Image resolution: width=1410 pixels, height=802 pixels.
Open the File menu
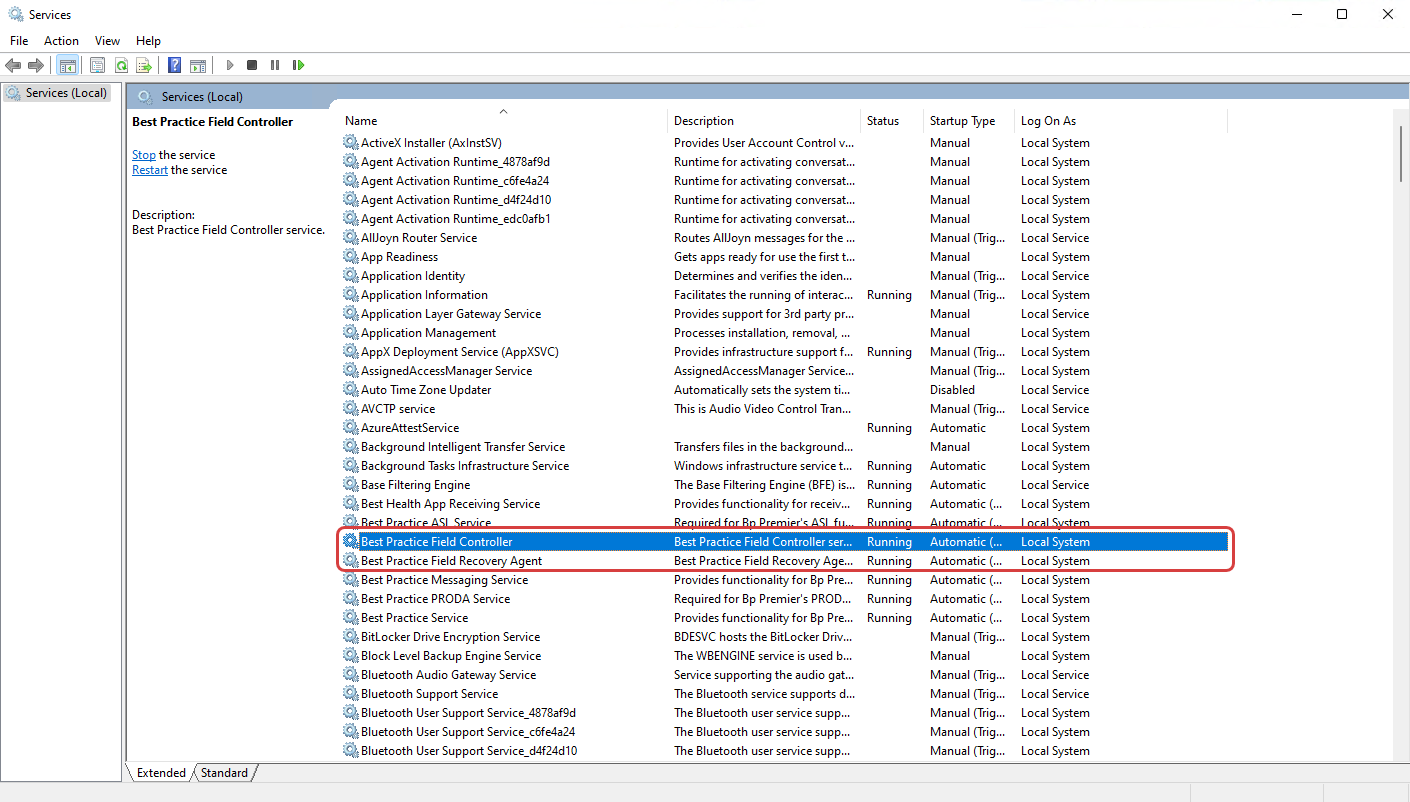(x=19, y=41)
